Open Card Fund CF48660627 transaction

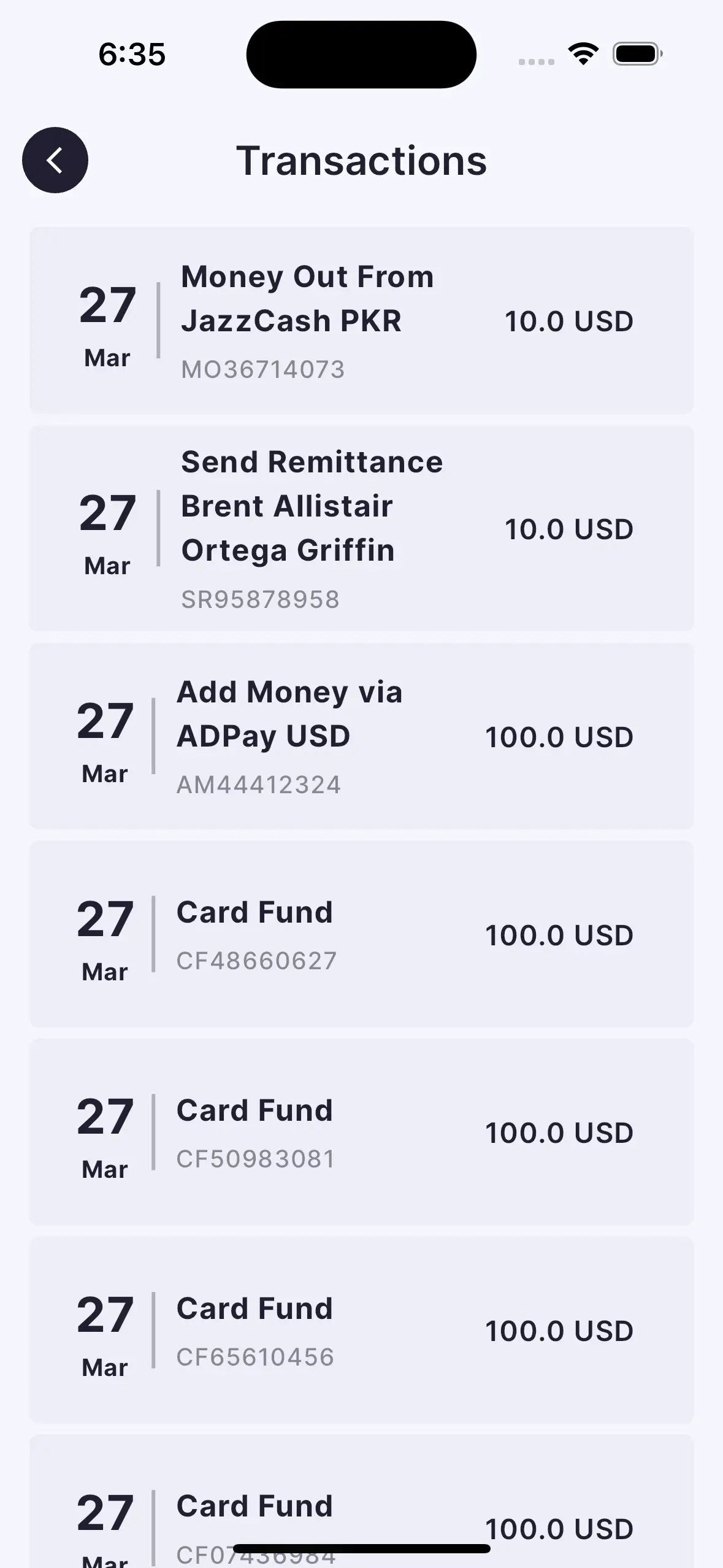point(361,934)
